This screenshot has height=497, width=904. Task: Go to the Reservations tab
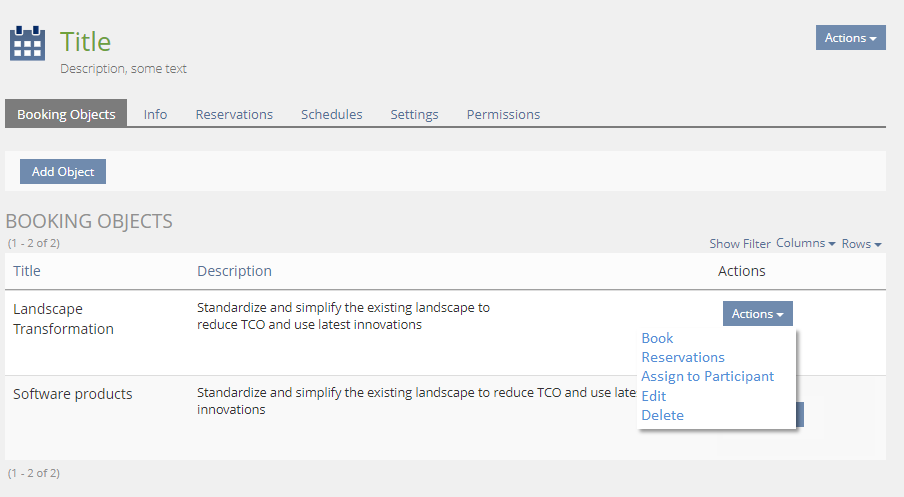(x=234, y=114)
